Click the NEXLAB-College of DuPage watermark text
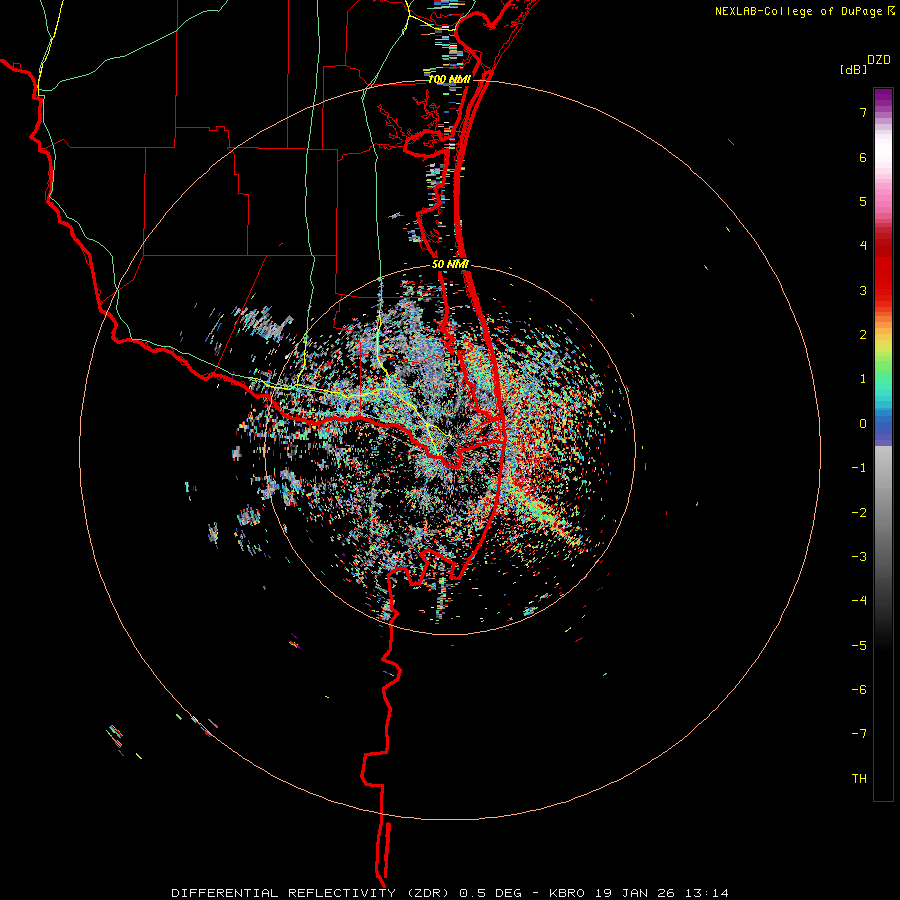900x900 pixels. (800, 11)
